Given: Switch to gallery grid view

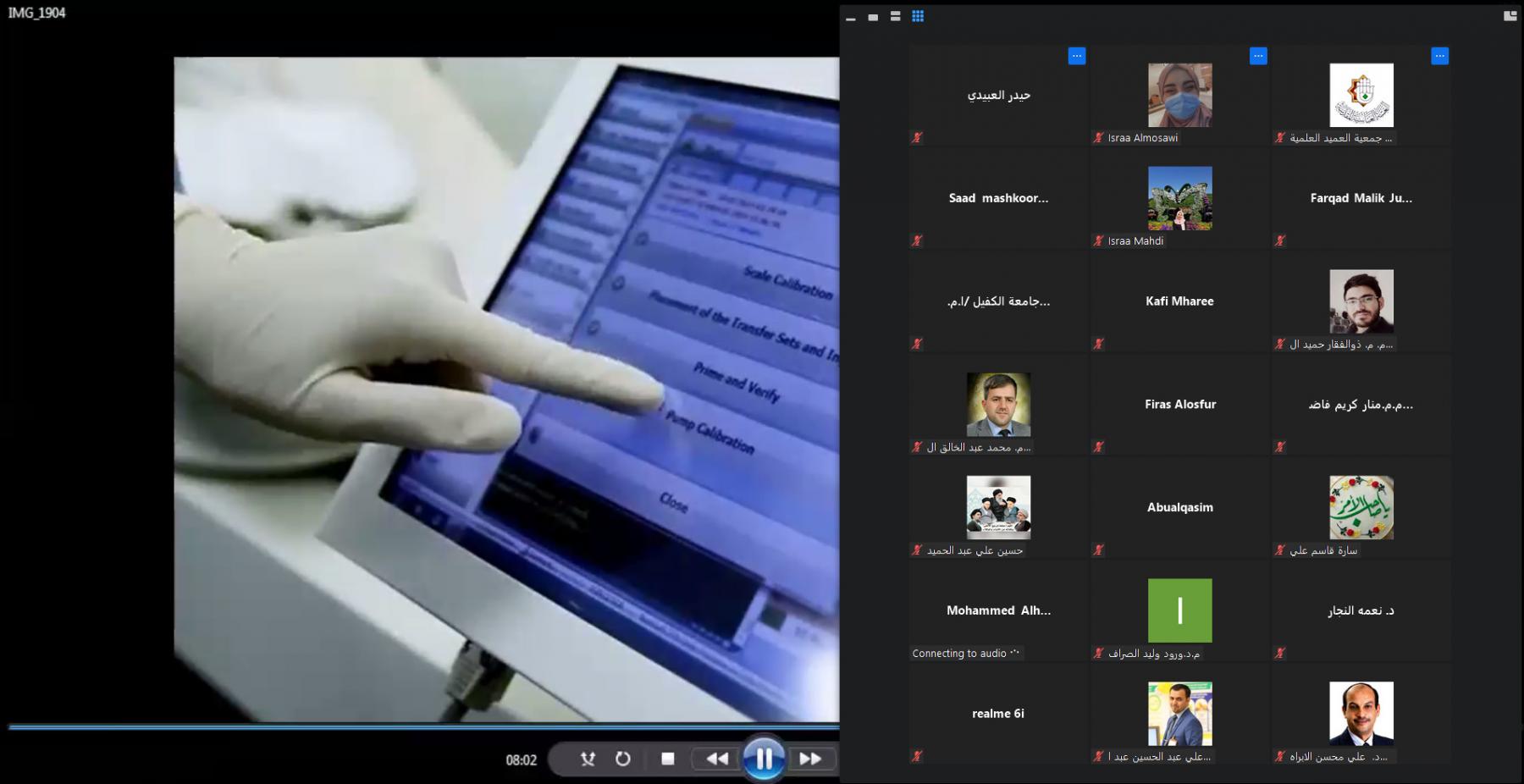Looking at the screenshot, I should (918, 16).
